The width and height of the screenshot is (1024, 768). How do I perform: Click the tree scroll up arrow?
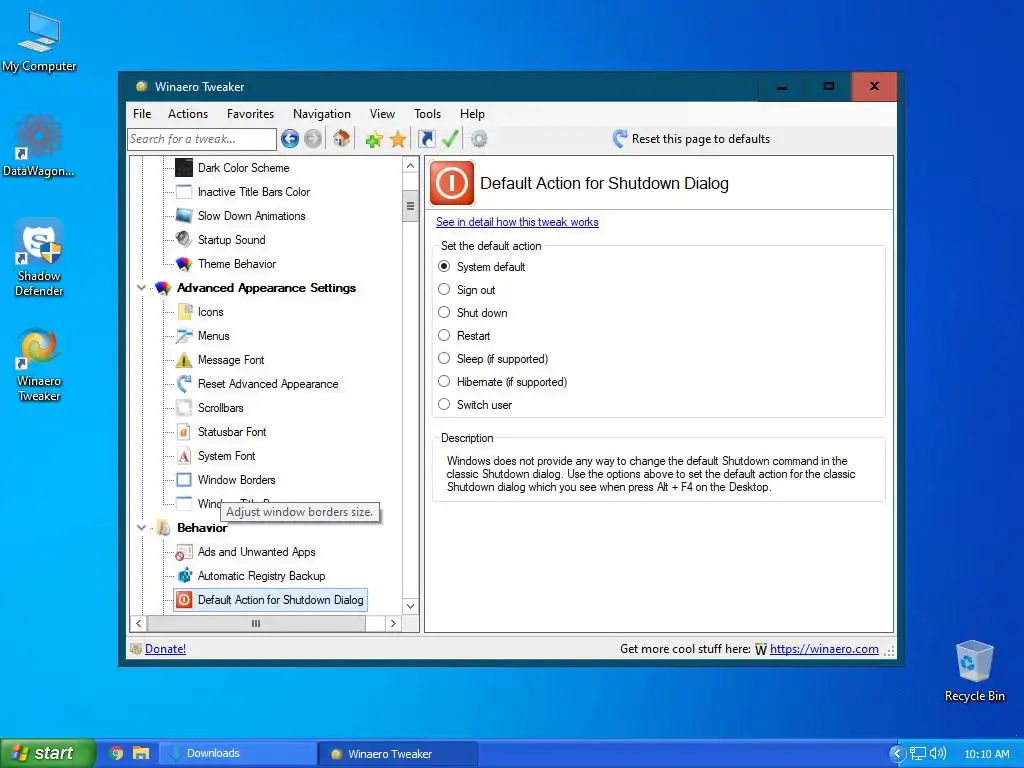pyautogui.click(x=410, y=166)
